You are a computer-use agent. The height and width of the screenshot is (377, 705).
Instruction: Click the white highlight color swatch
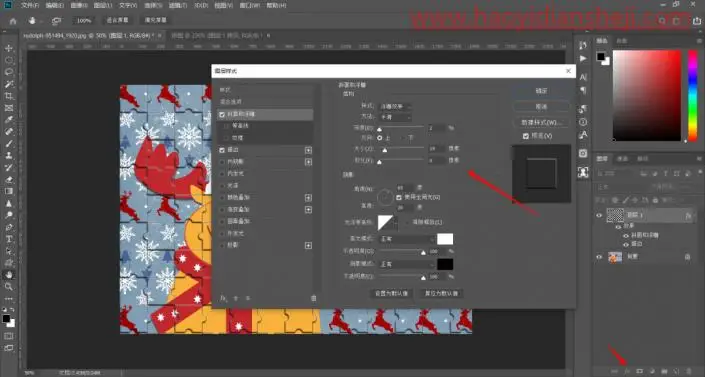(x=445, y=239)
